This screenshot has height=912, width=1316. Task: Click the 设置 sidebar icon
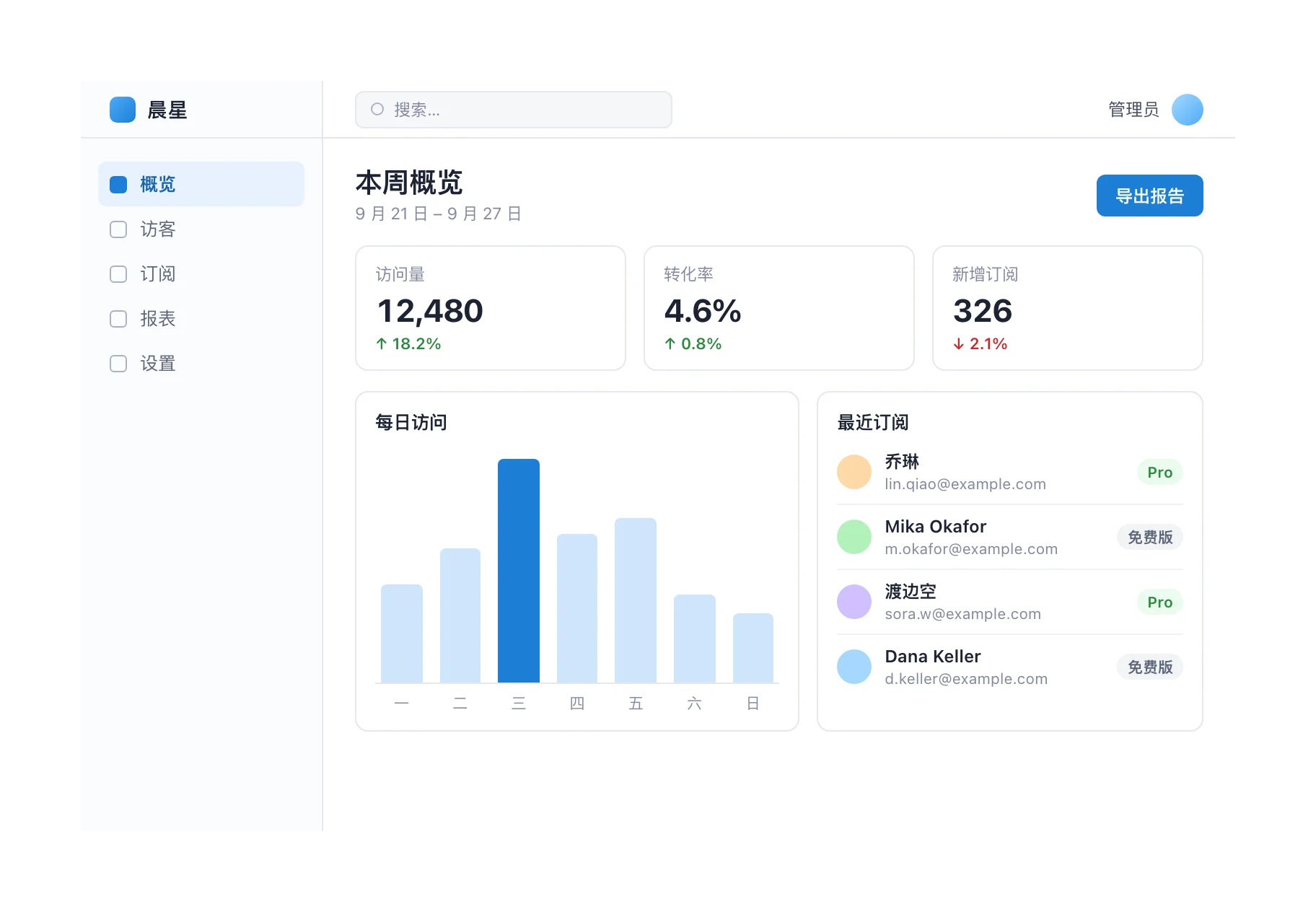tap(118, 364)
